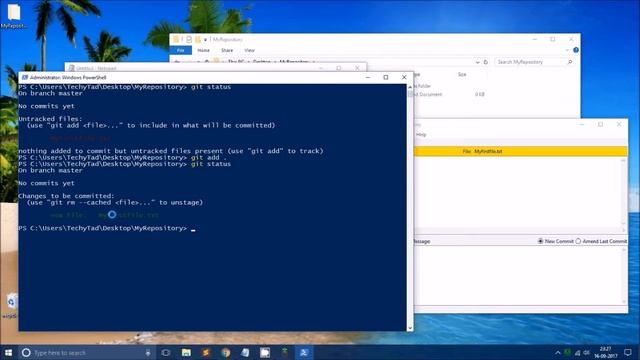Open the Share tab in File Explorer

pos(227,50)
